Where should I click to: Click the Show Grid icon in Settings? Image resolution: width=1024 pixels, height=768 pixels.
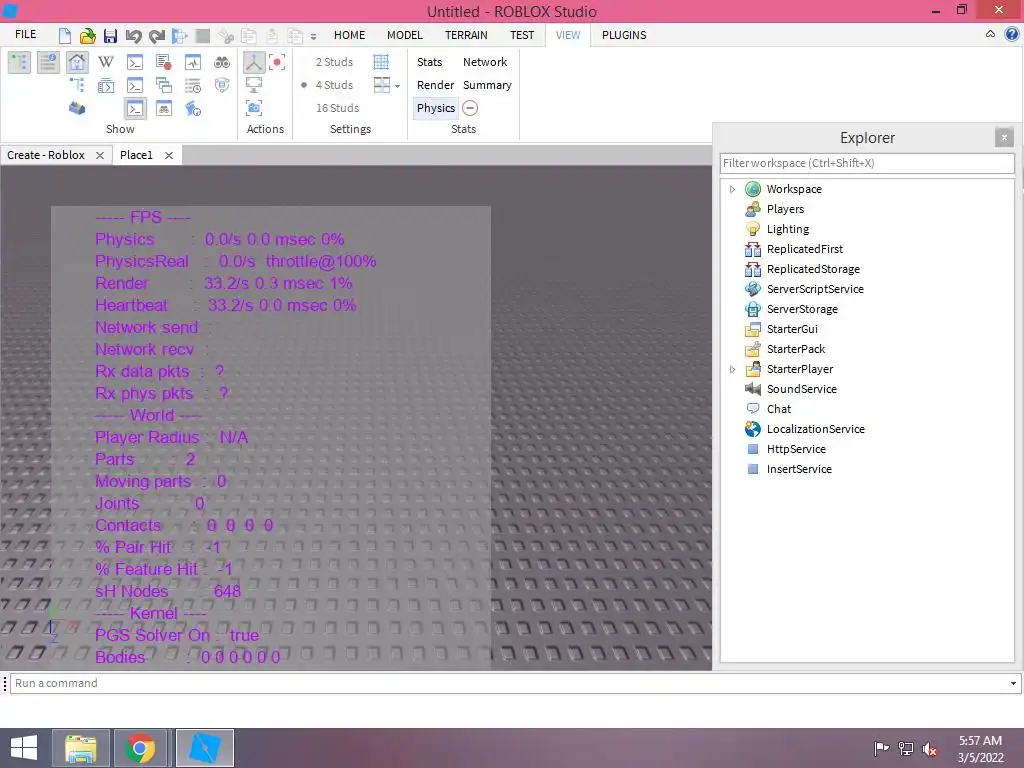click(381, 62)
